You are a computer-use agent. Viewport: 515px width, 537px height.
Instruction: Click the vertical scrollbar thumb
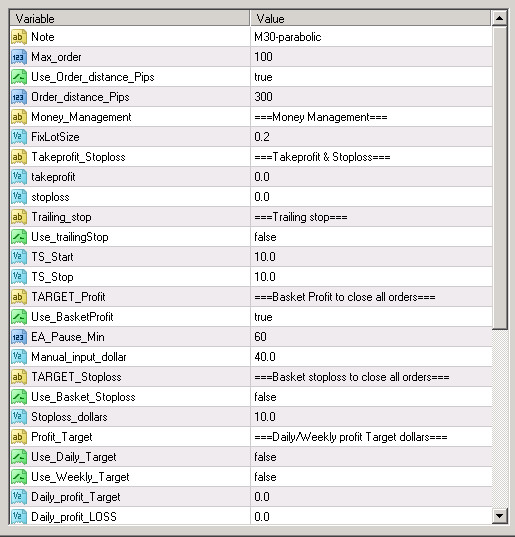(500, 178)
